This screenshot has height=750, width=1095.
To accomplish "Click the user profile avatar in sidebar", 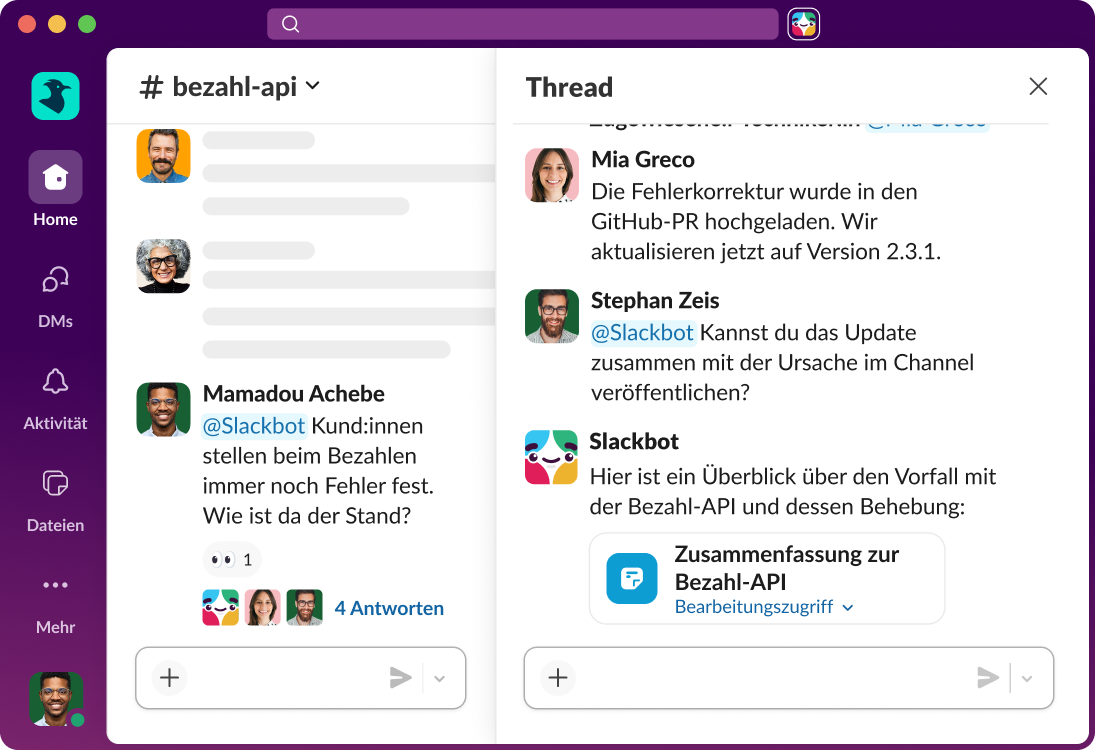I will point(56,698).
